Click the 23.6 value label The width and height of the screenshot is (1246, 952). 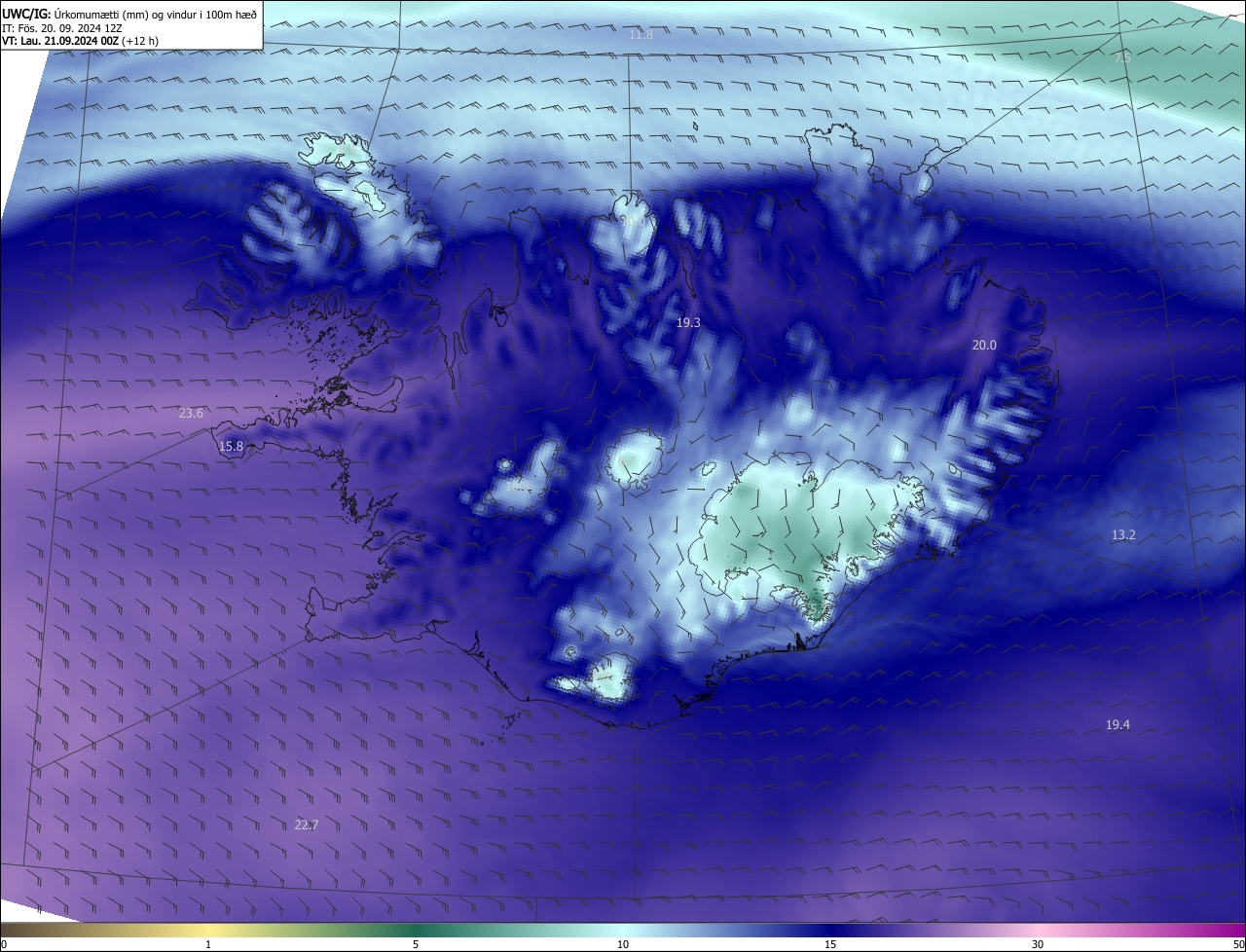[191, 414]
